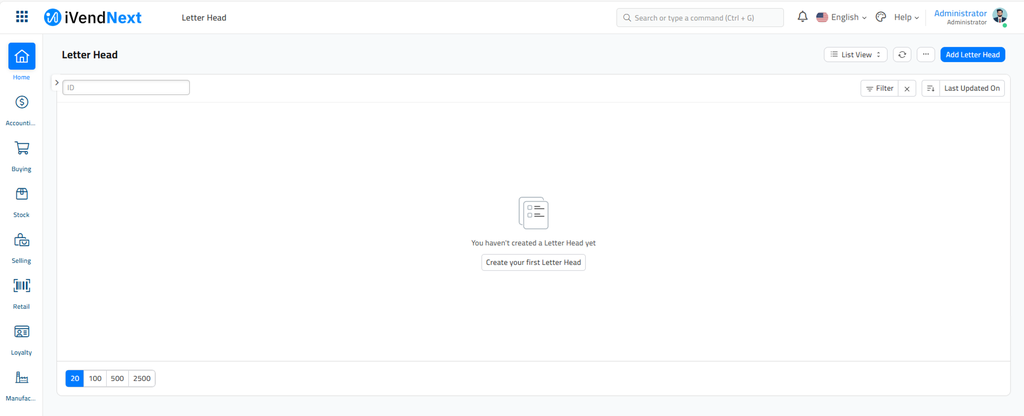Open the Accounting module in sidebar
The height and width of the screenshot is (416, 1024).
(22, 103)
